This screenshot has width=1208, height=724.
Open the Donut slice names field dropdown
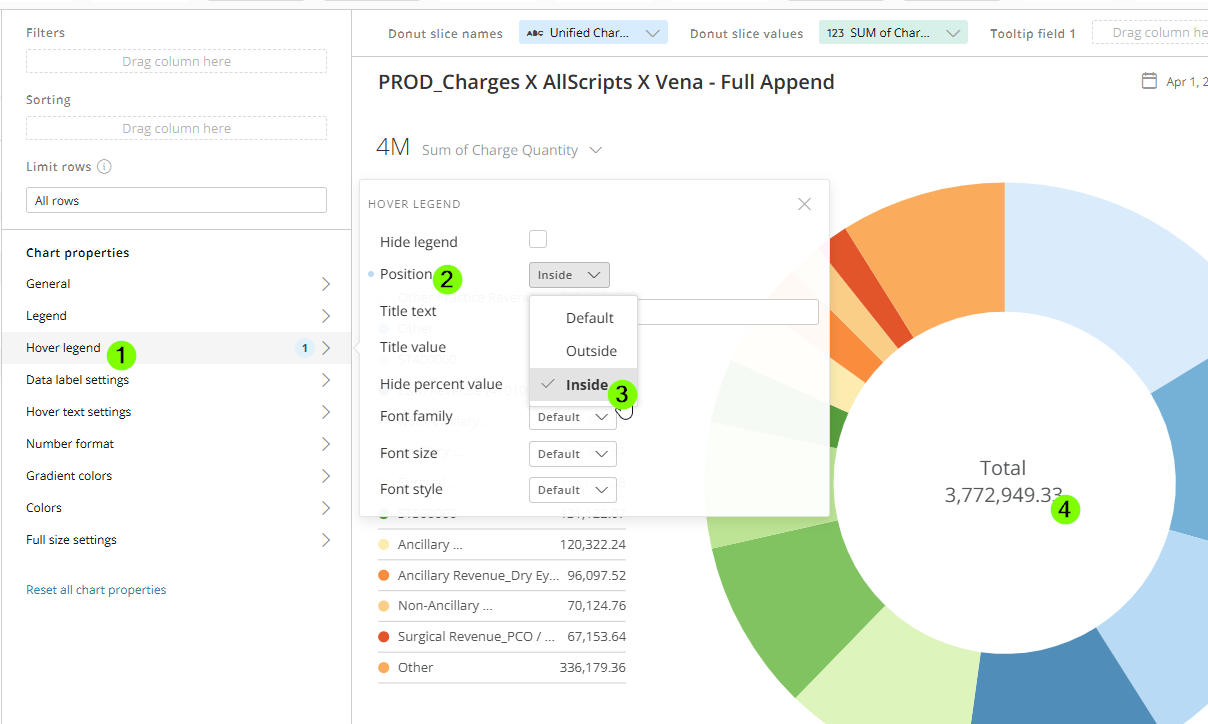click(593, 33)
